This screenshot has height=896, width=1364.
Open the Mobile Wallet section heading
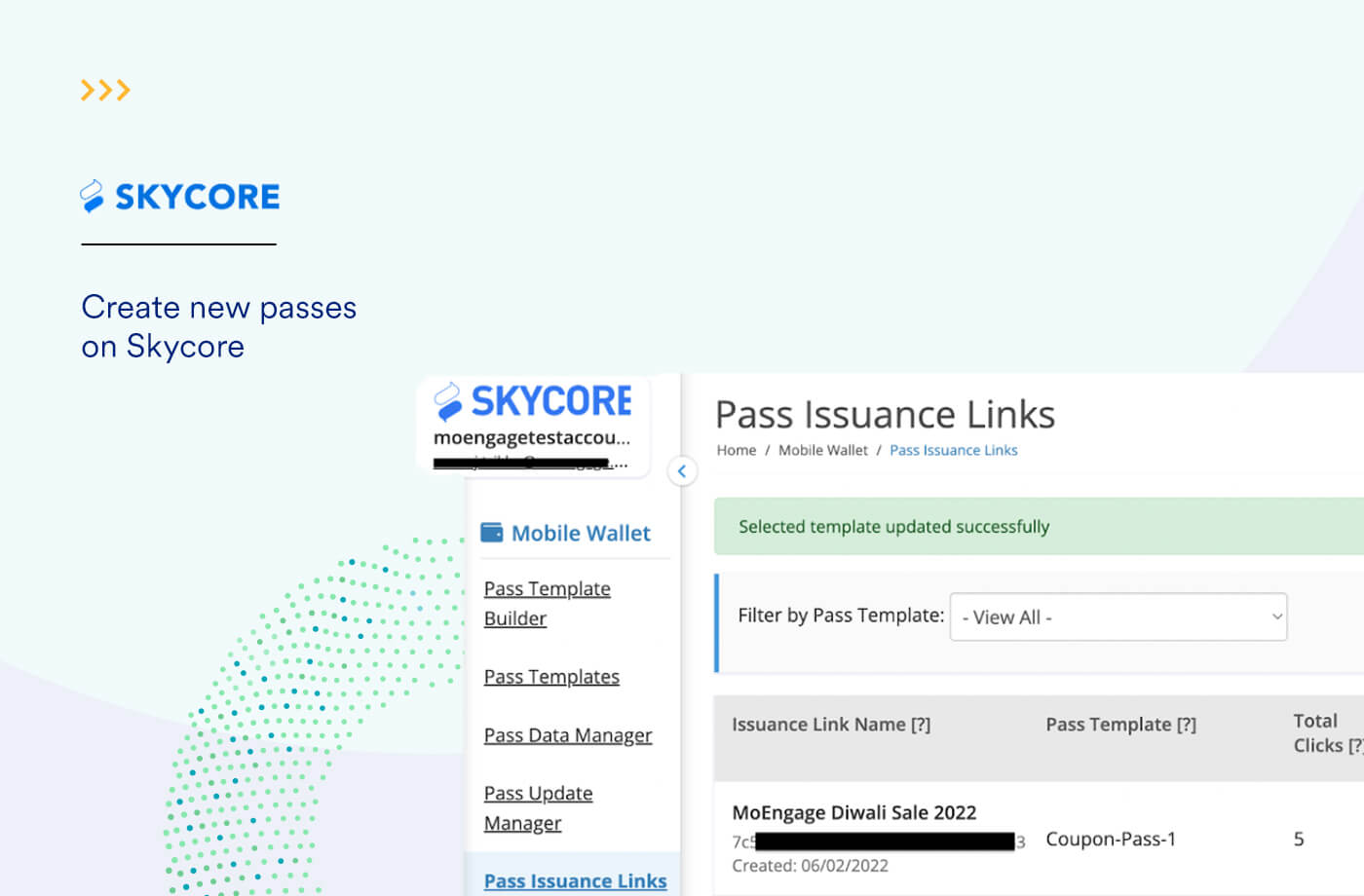[x=581, y=534]
